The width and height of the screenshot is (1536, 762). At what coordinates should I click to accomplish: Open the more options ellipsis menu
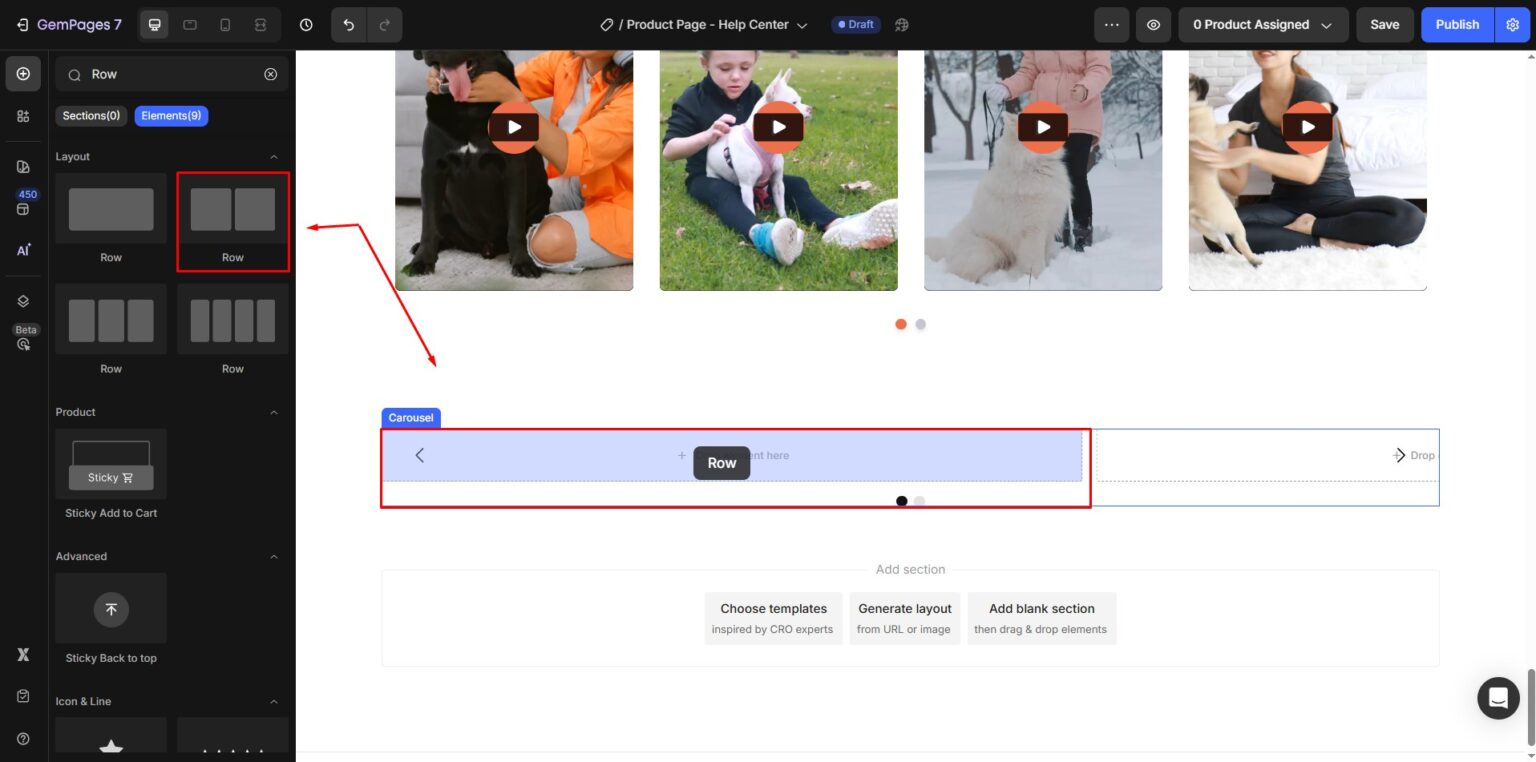click(1112, 25)
